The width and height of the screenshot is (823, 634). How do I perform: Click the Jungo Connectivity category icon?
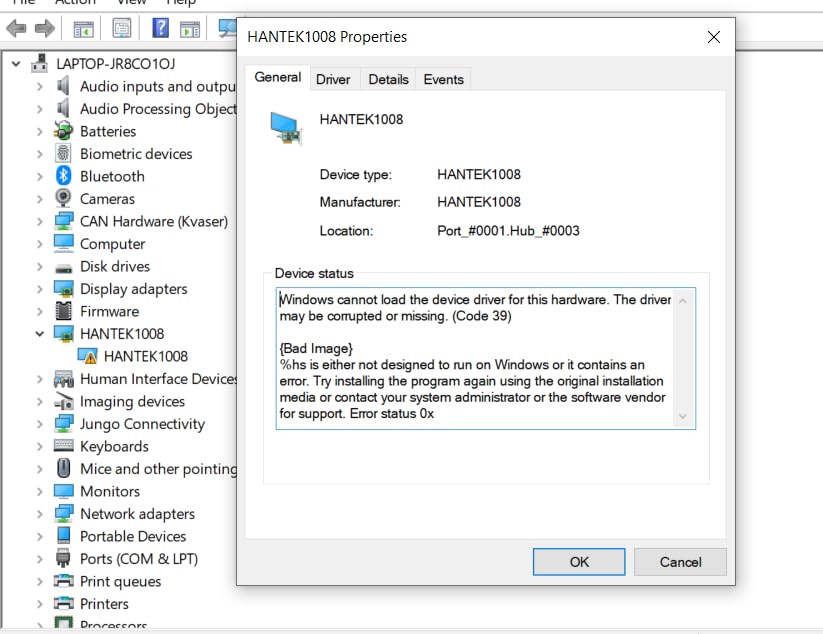coord(64,424)
